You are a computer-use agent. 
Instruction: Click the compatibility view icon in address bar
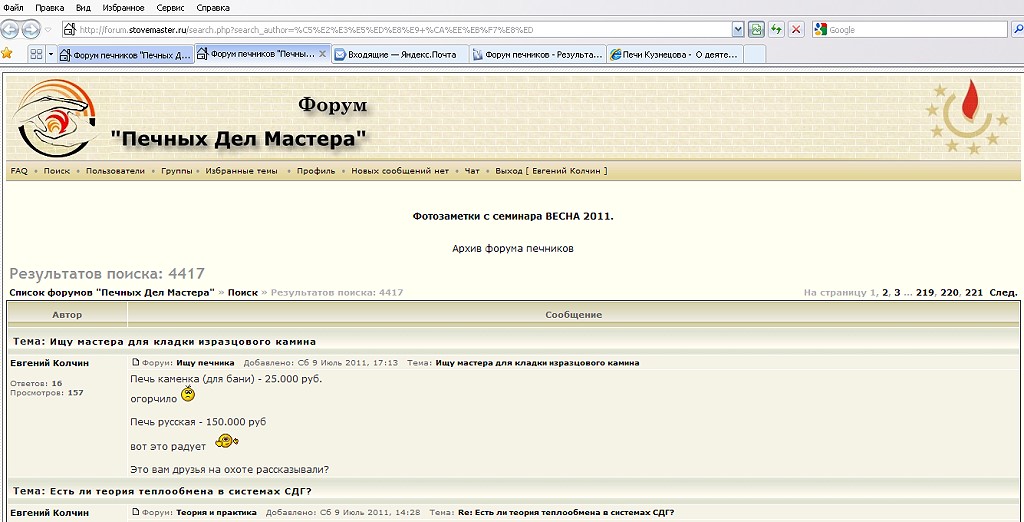(757, 30)
